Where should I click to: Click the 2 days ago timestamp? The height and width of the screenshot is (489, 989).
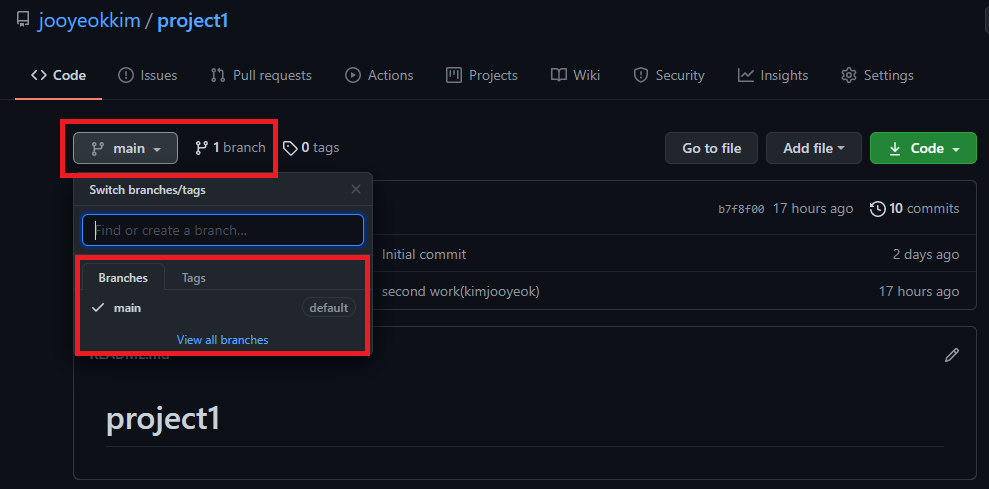(926, 255)
